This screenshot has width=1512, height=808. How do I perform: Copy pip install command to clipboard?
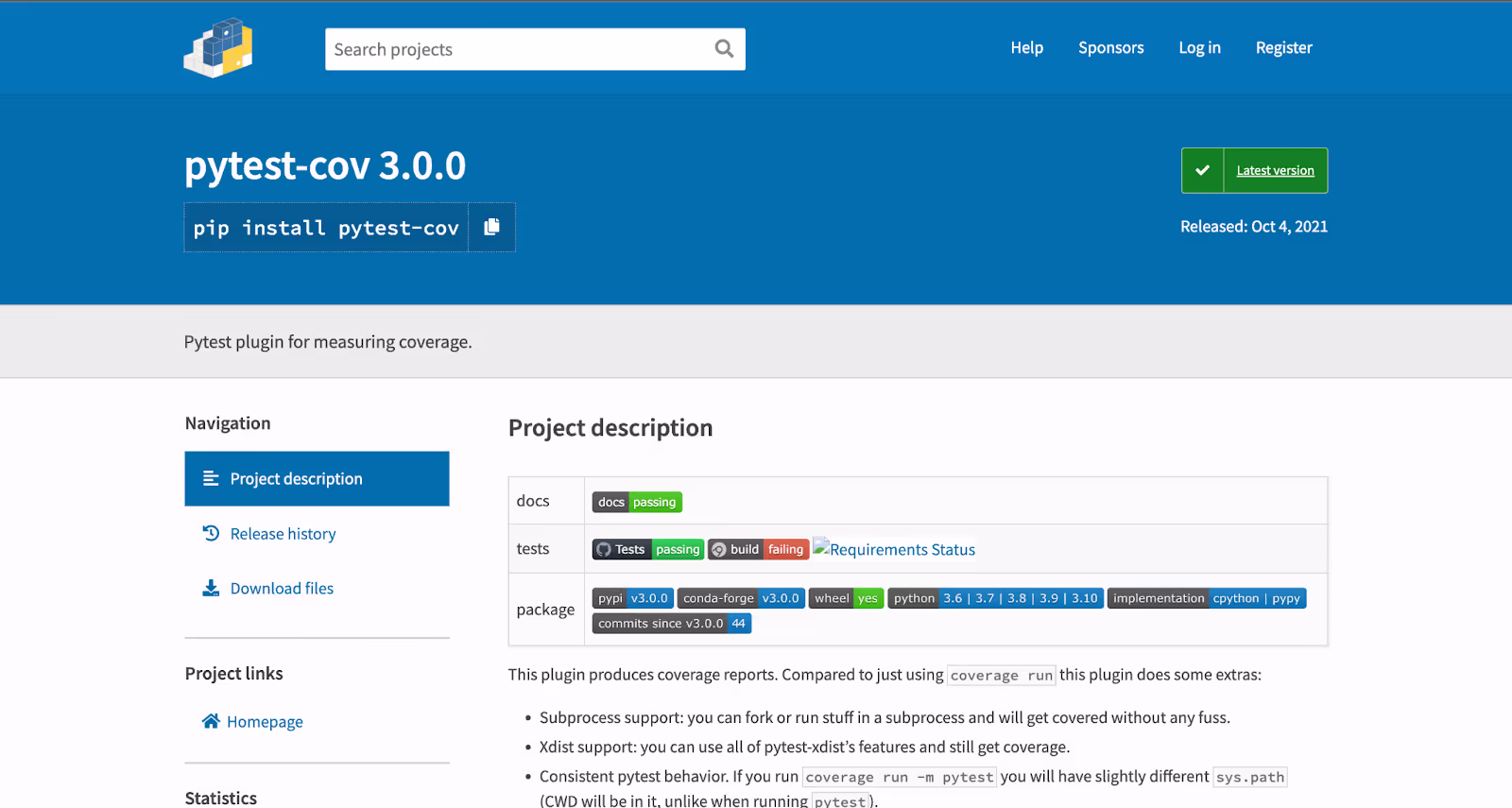pos(491,227)
